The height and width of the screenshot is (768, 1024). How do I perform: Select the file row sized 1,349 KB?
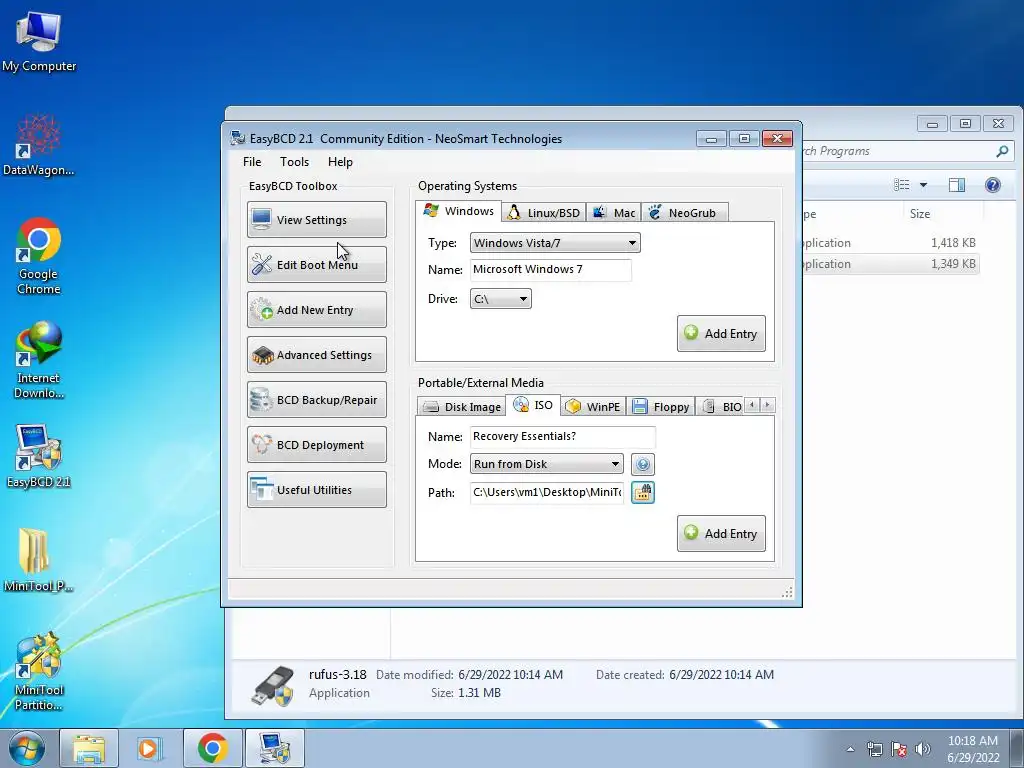click(891, 264)
